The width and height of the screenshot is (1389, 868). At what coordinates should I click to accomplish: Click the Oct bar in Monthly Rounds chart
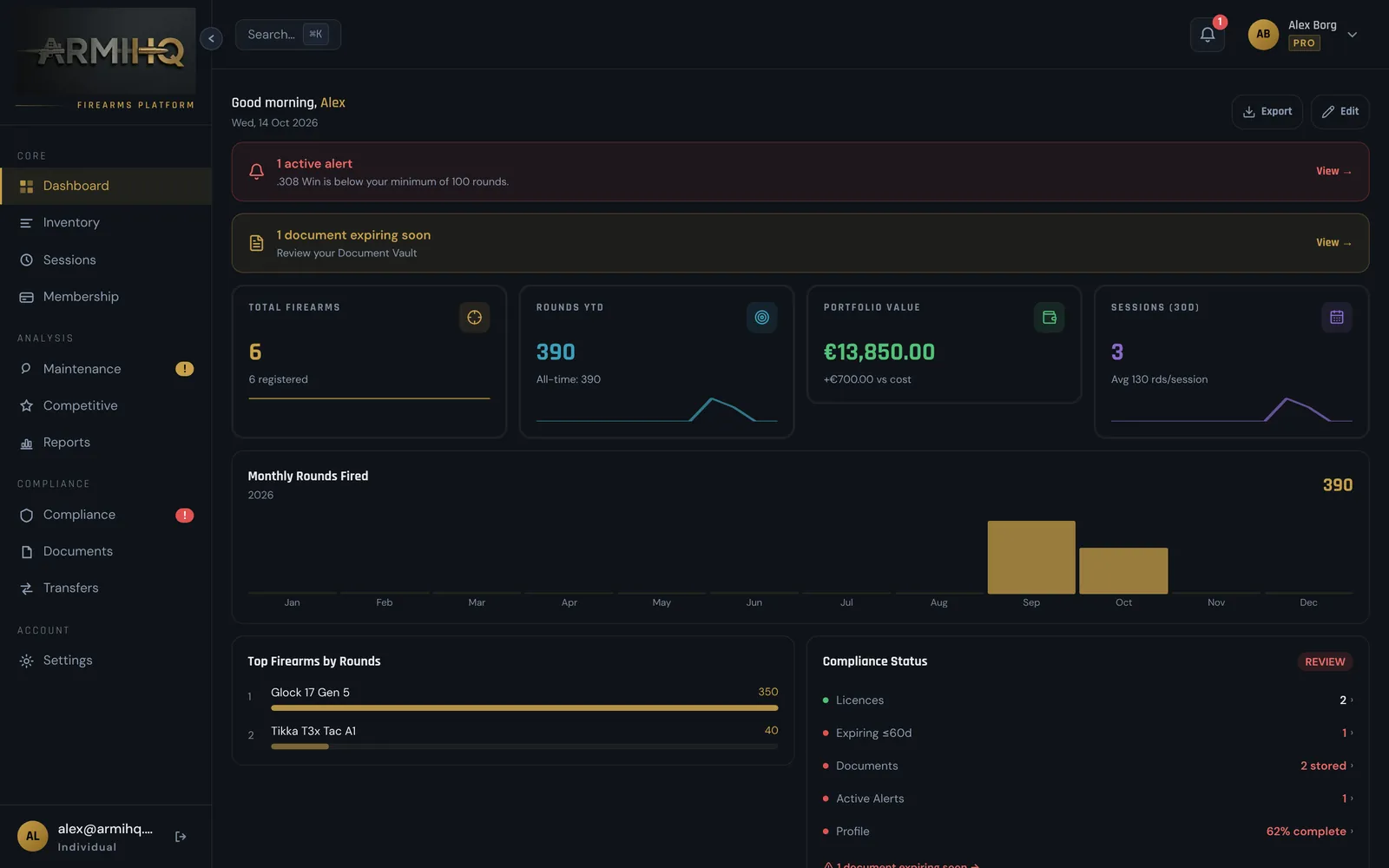(x=1123, y=571)
